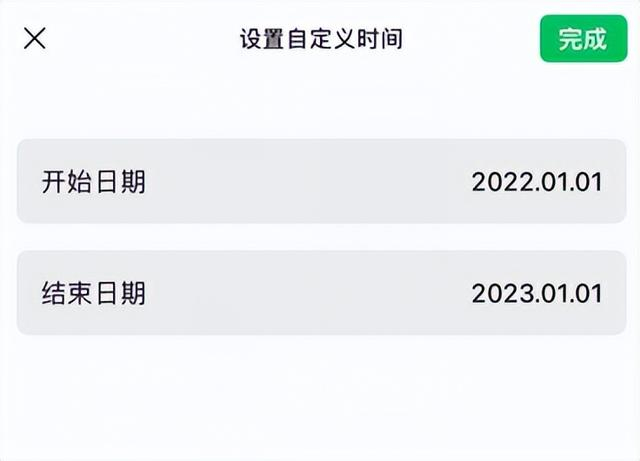
Task: Tap the gray 结束日期 card
Action: pos(321,292)
